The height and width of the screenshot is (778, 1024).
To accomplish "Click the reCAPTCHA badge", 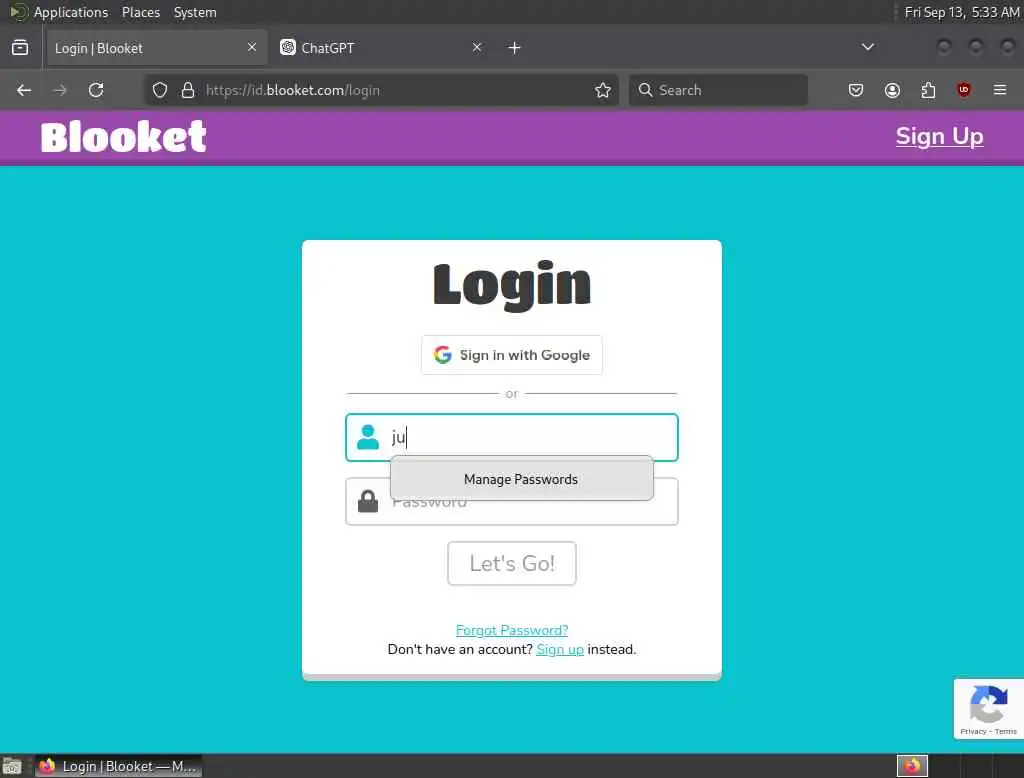I will click(988, 709).
